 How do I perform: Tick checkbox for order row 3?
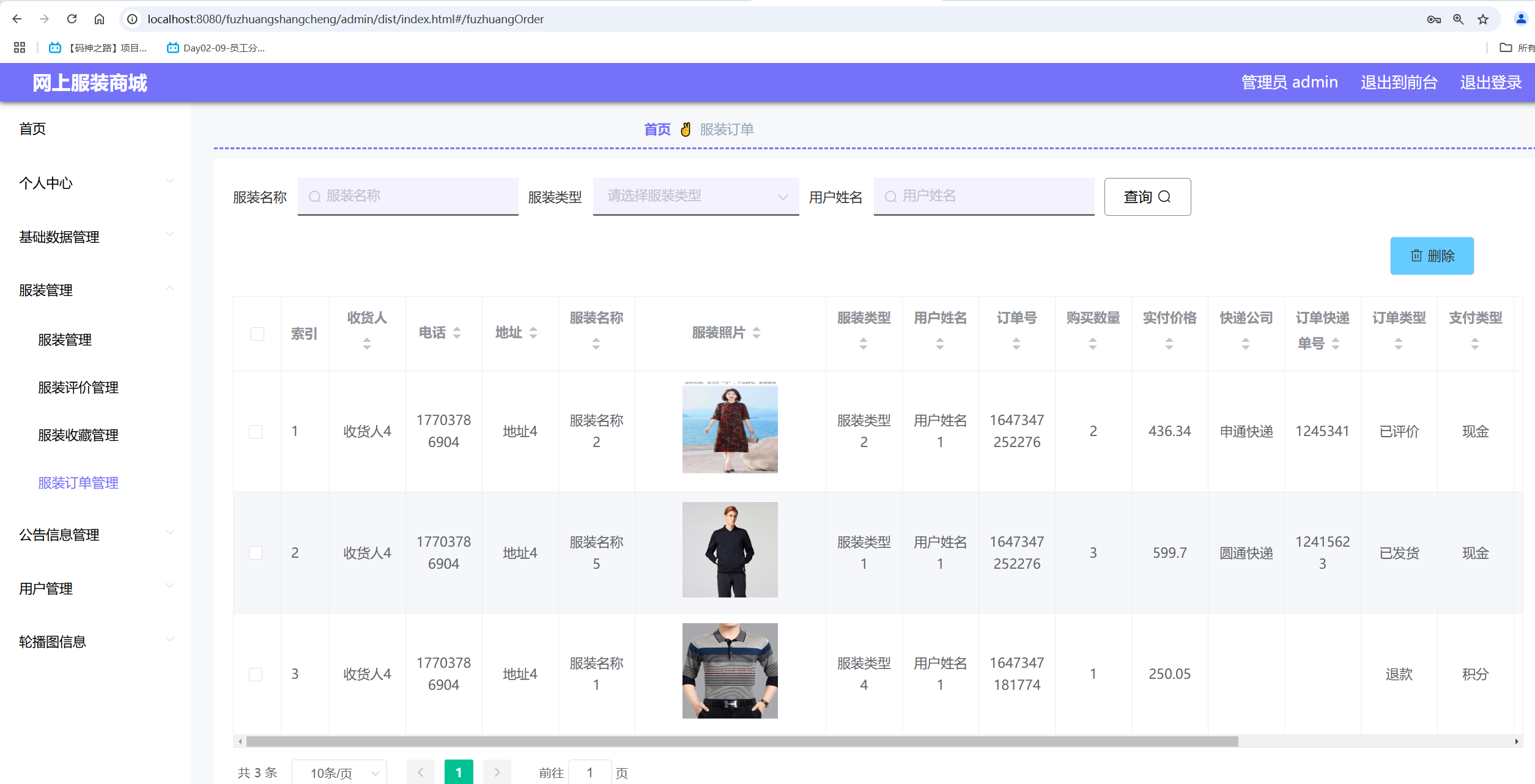[256, 675]
